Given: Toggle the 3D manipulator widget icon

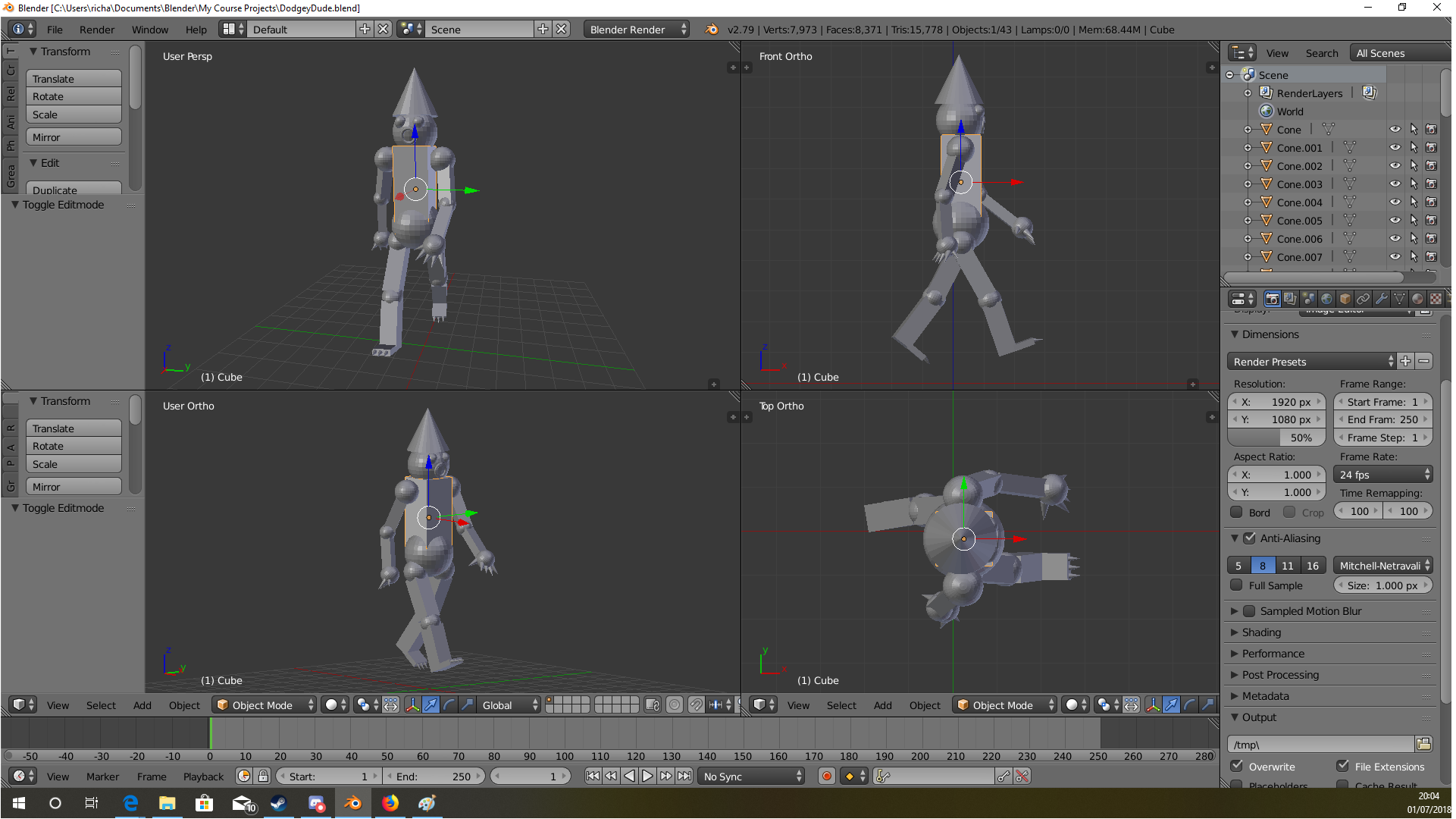Looking at the screenshot, I should click(412, 705).
